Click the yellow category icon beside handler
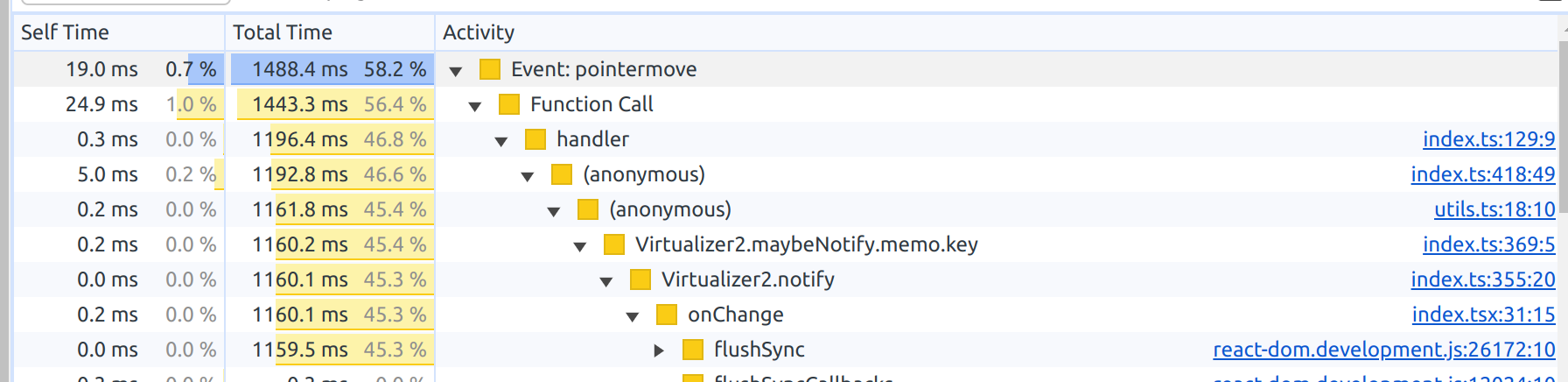 [x=535, y=139]
